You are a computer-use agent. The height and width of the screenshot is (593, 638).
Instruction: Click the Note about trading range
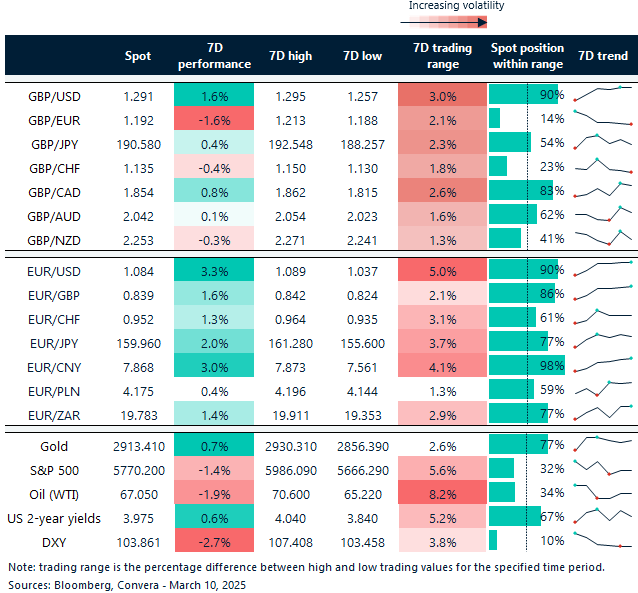pos(306,567)
